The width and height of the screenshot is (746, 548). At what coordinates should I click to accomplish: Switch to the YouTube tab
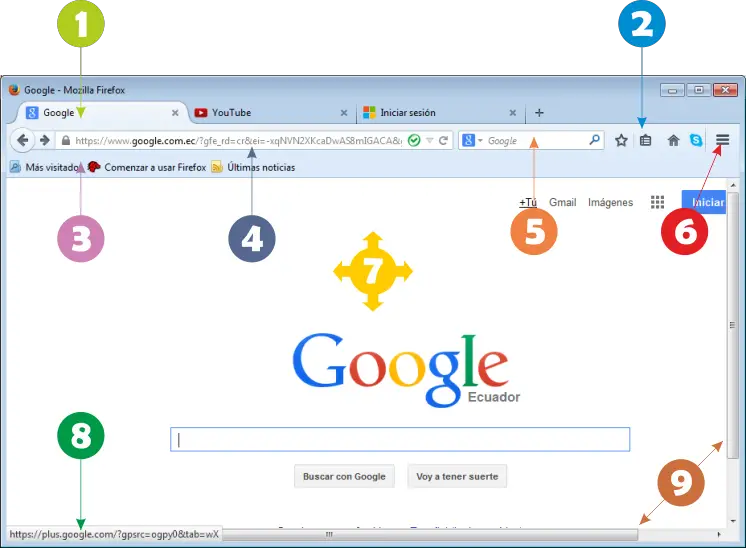(272, 113)
